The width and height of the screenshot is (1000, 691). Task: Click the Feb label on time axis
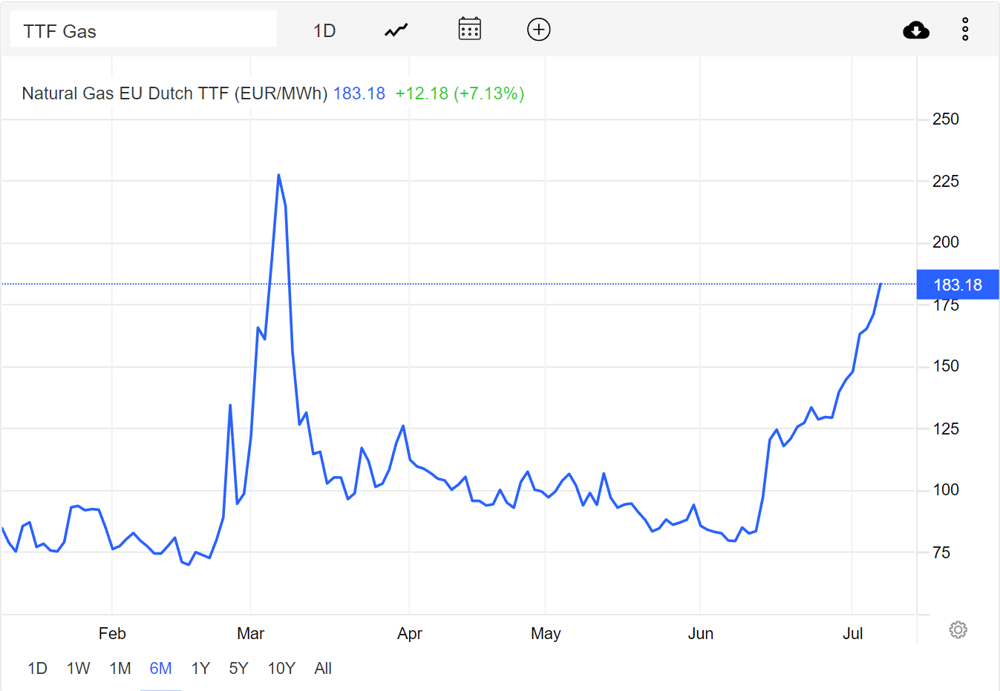112,634
